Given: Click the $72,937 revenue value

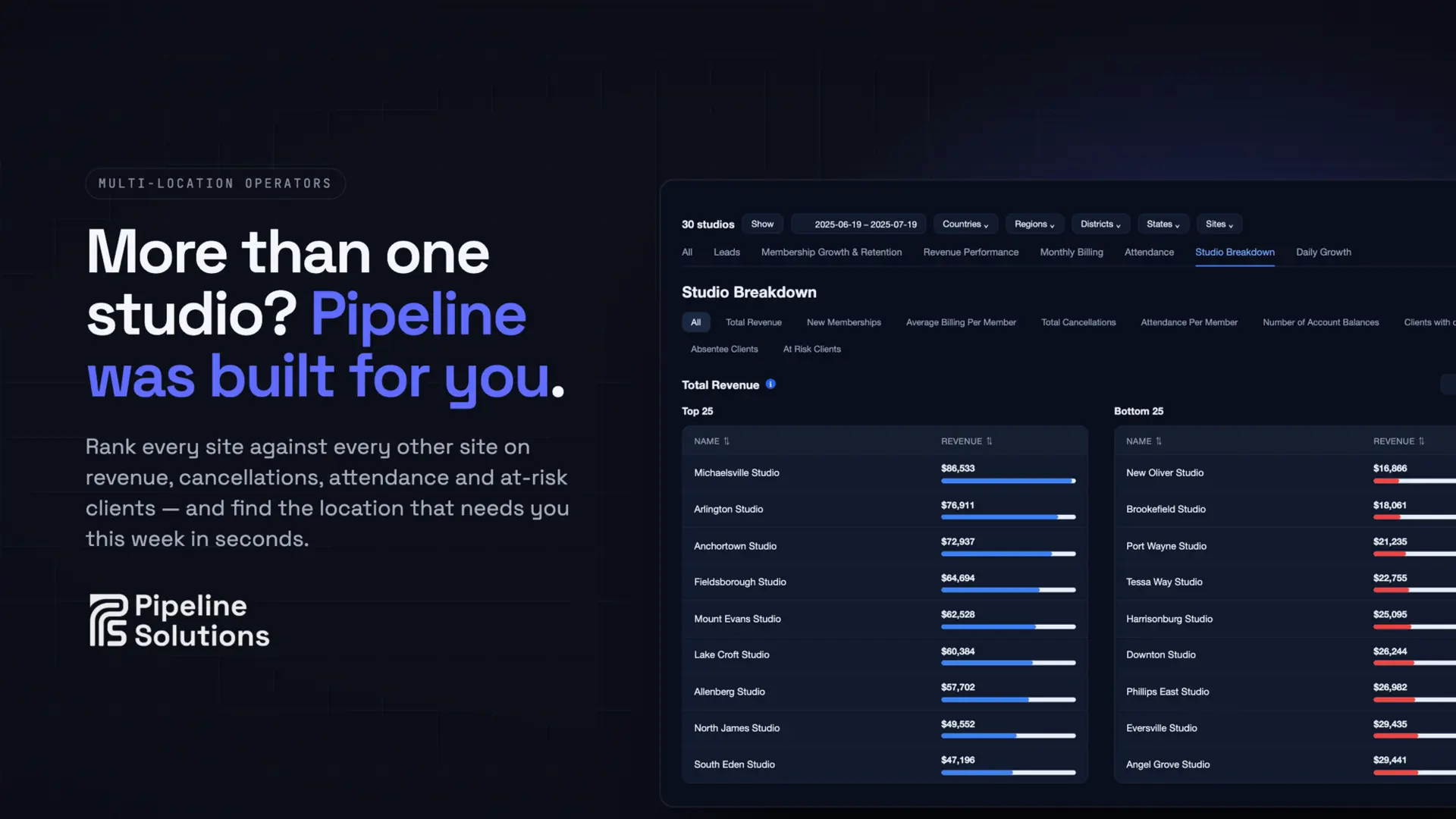Looking at the screenshot, I should point(958,541).
